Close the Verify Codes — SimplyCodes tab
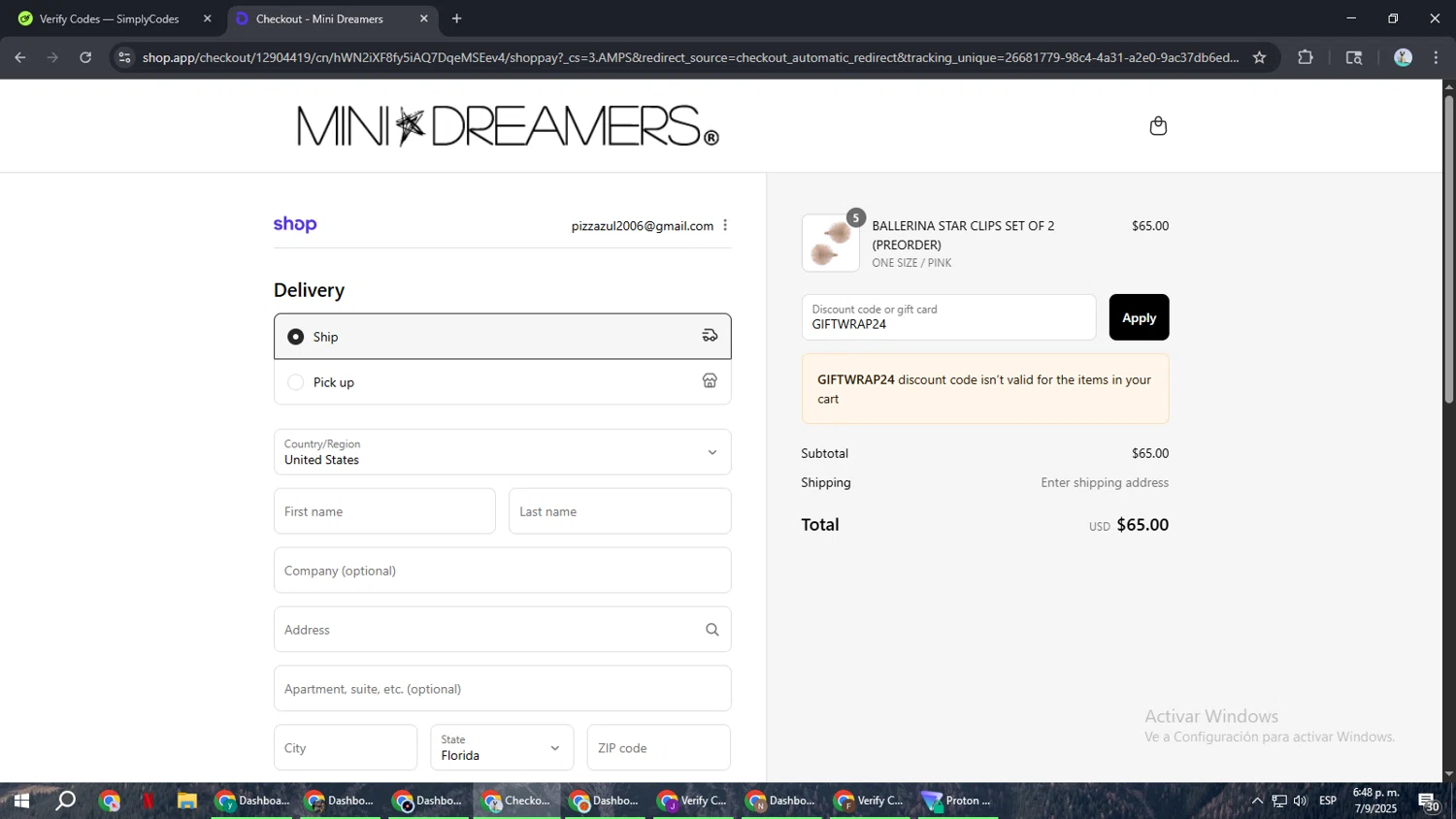This screenshot has height=819, width=1456. tap(207, 18)
